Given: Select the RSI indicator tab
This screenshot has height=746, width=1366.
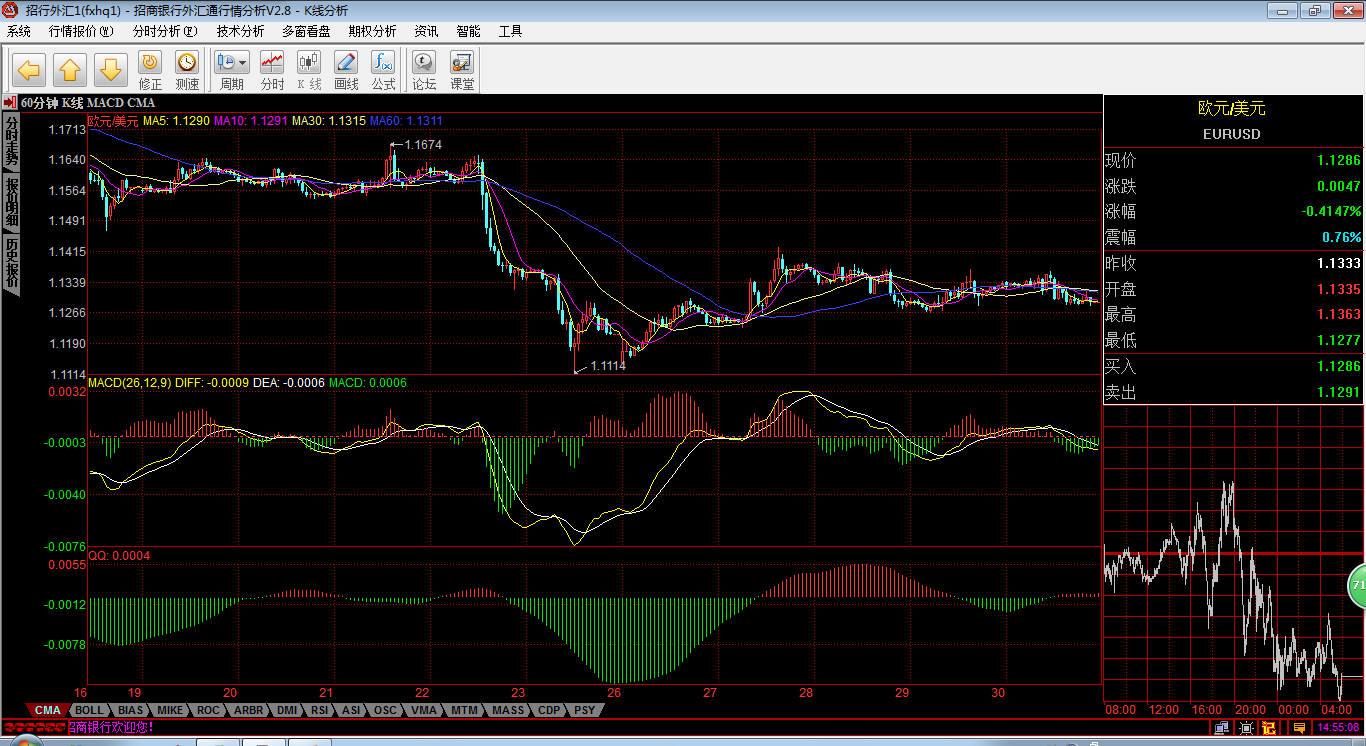Looking at the screenshot, I should 319,710.
